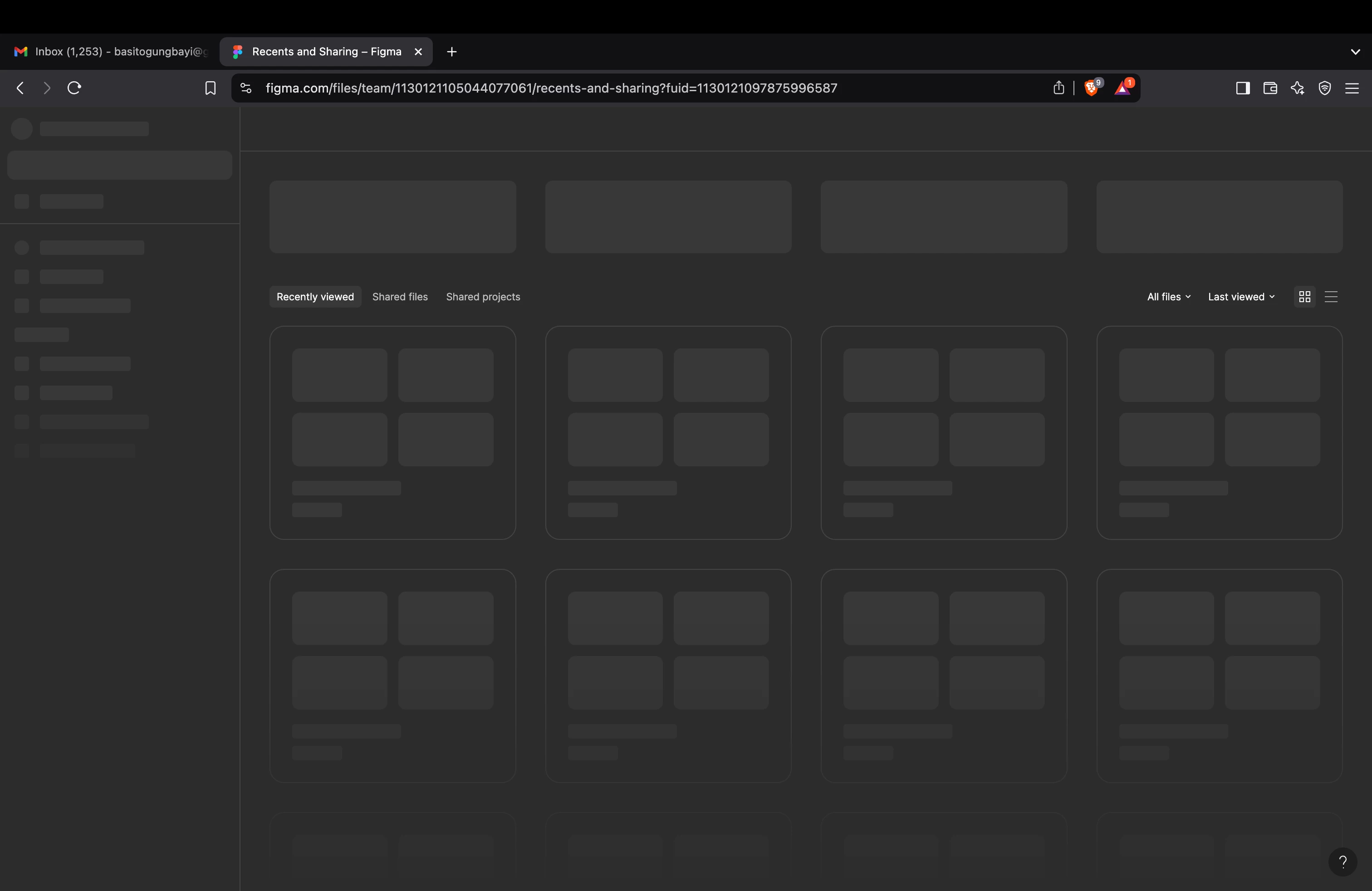Switch to grid view
Image resolution: width=1372 pixels, height=891 pixels.
(x=1304, y=297)
